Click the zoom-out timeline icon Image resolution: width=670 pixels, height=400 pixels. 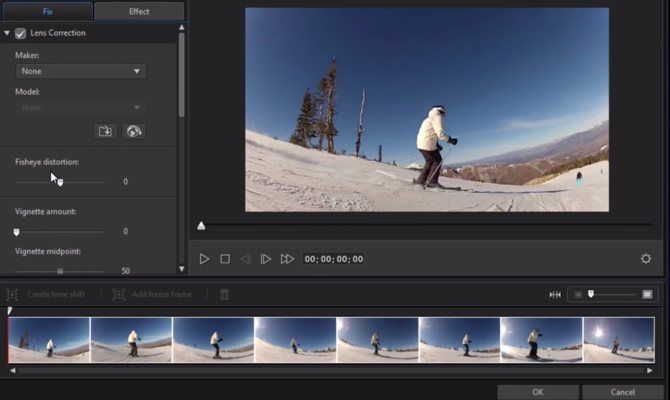(x=577, y=294)
